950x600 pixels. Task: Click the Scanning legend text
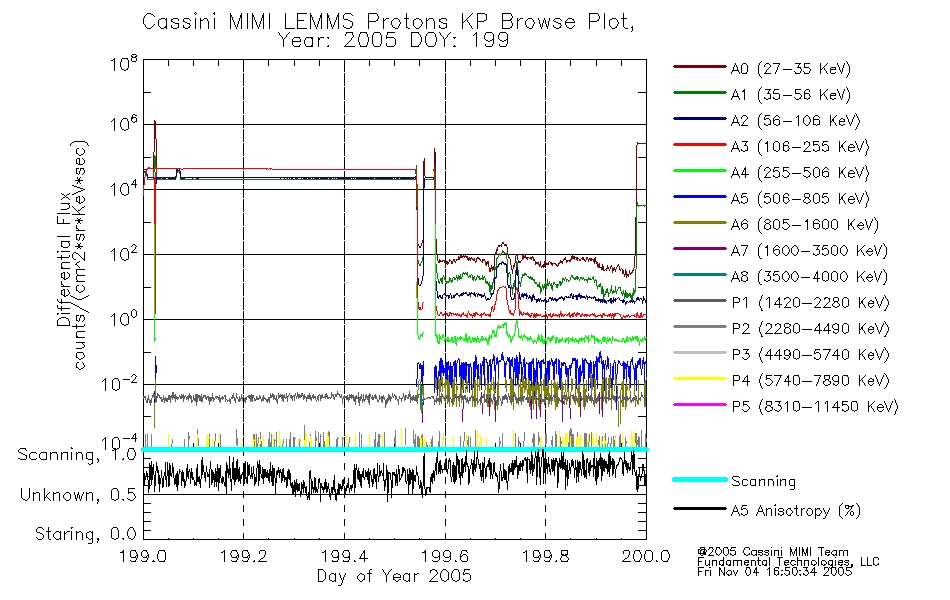(763, 482)
